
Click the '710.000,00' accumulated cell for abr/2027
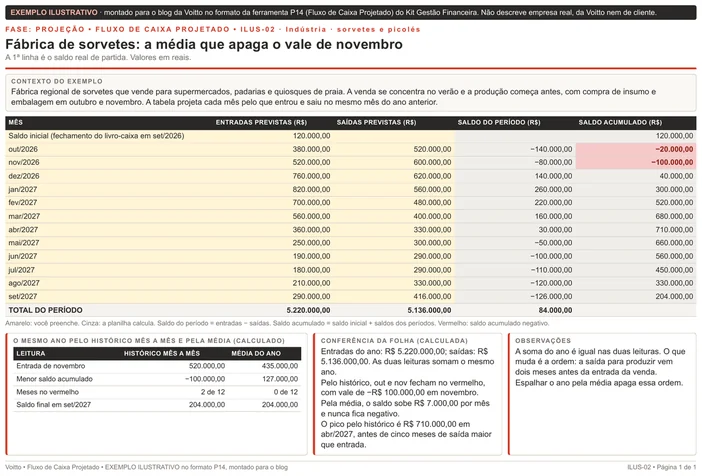pyautogui.click(x=674, y=230)
